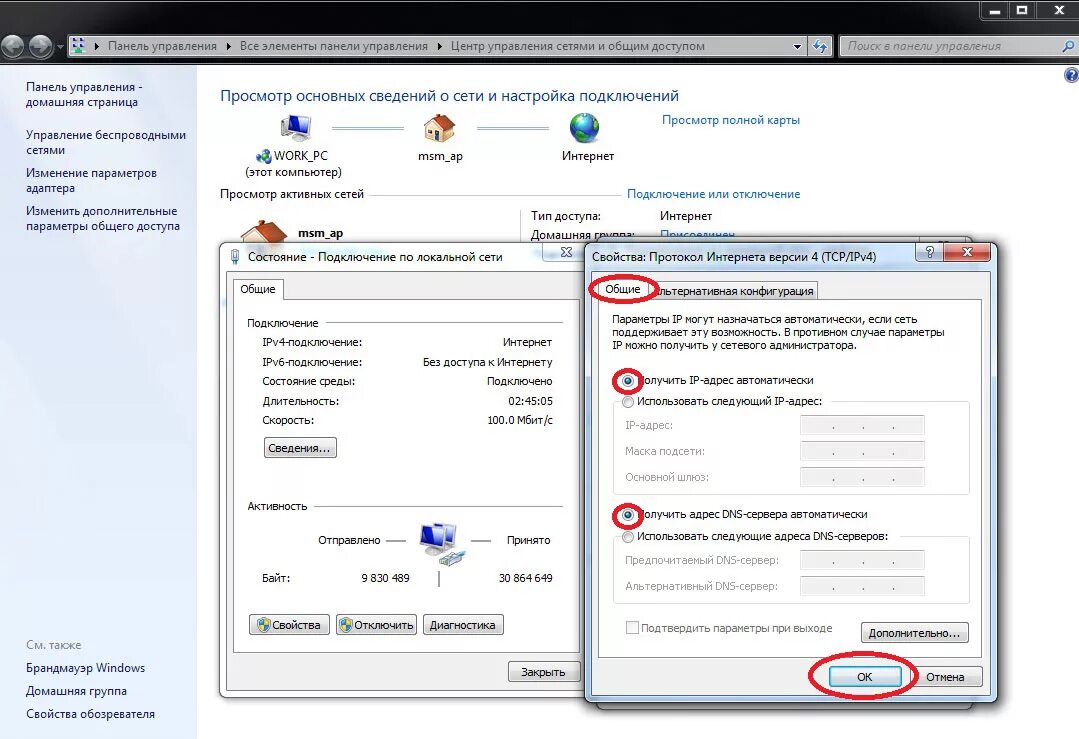Click received bytes value '30 864 649'

tap(525, 578)
